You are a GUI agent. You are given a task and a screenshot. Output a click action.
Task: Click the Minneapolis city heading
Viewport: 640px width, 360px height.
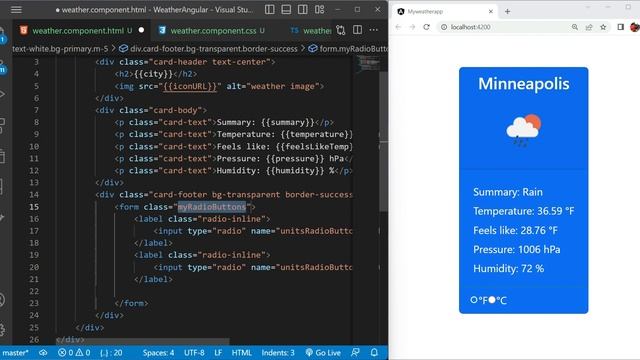[524, 84]
